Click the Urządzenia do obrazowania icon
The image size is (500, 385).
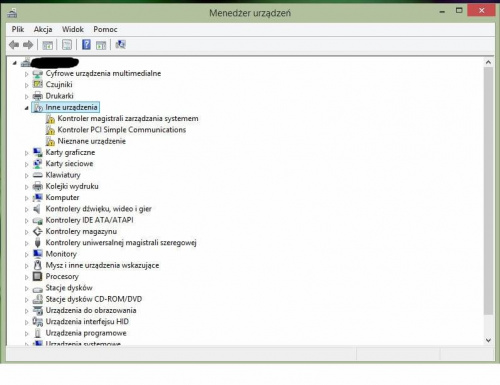[38, 310]
